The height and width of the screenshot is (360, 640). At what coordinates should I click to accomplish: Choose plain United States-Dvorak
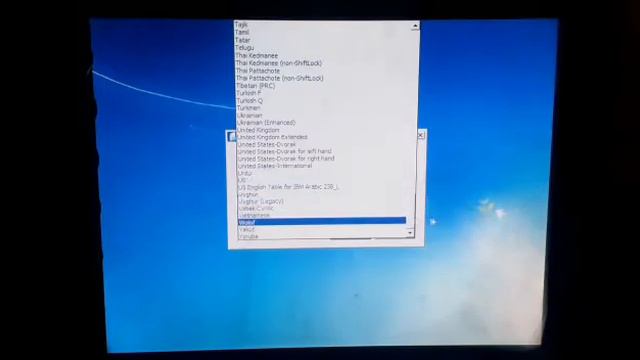267,144
